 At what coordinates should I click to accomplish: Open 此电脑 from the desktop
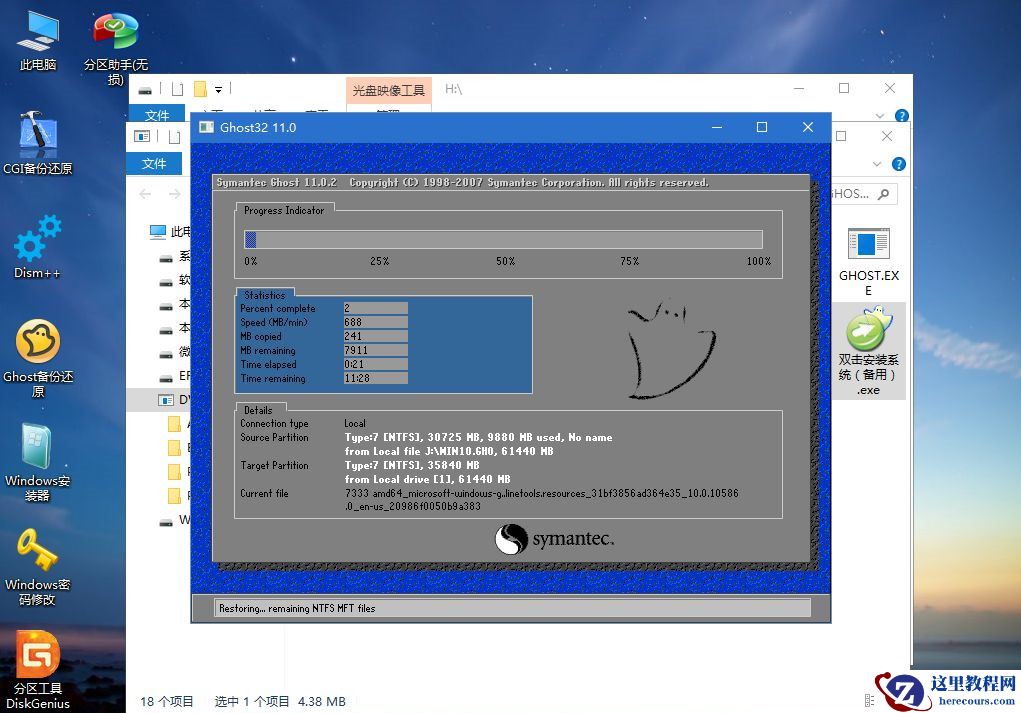click(37, 33)
